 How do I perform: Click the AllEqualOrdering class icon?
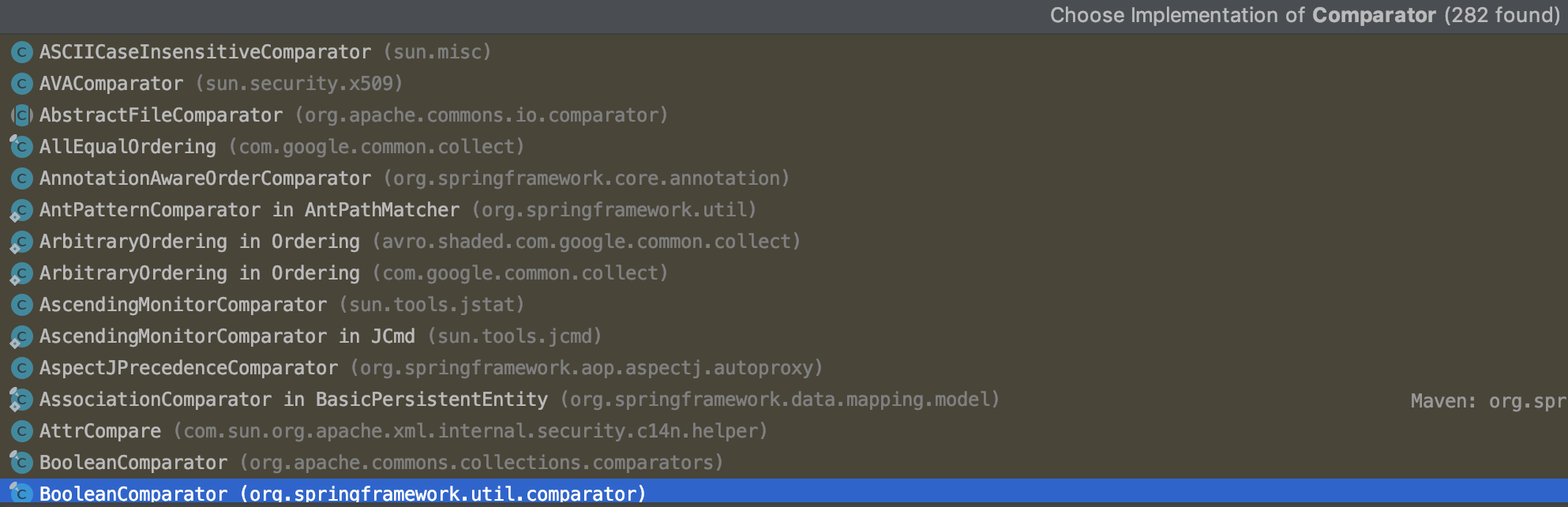[21, 147]
